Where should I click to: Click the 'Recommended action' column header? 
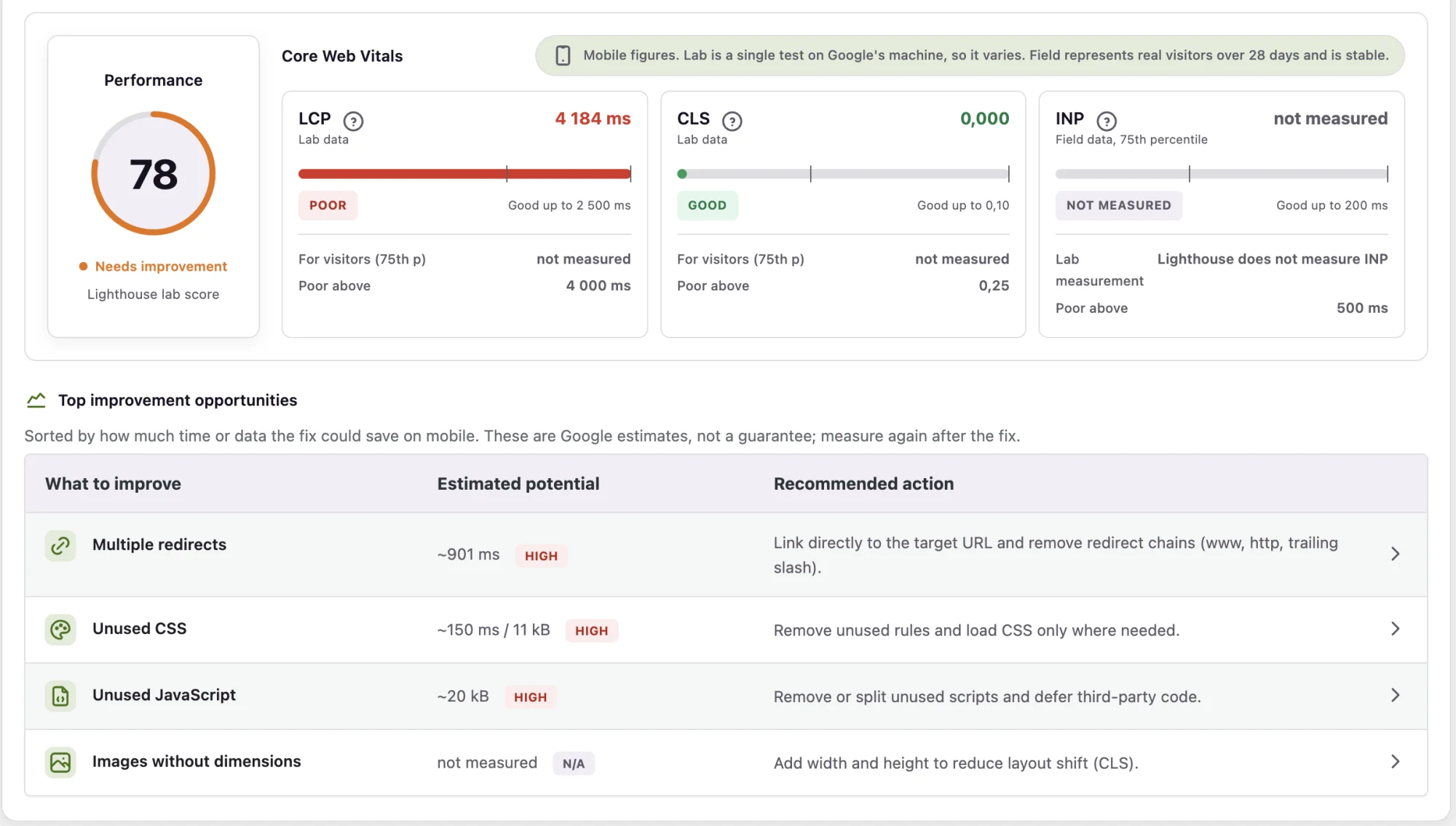863,484
